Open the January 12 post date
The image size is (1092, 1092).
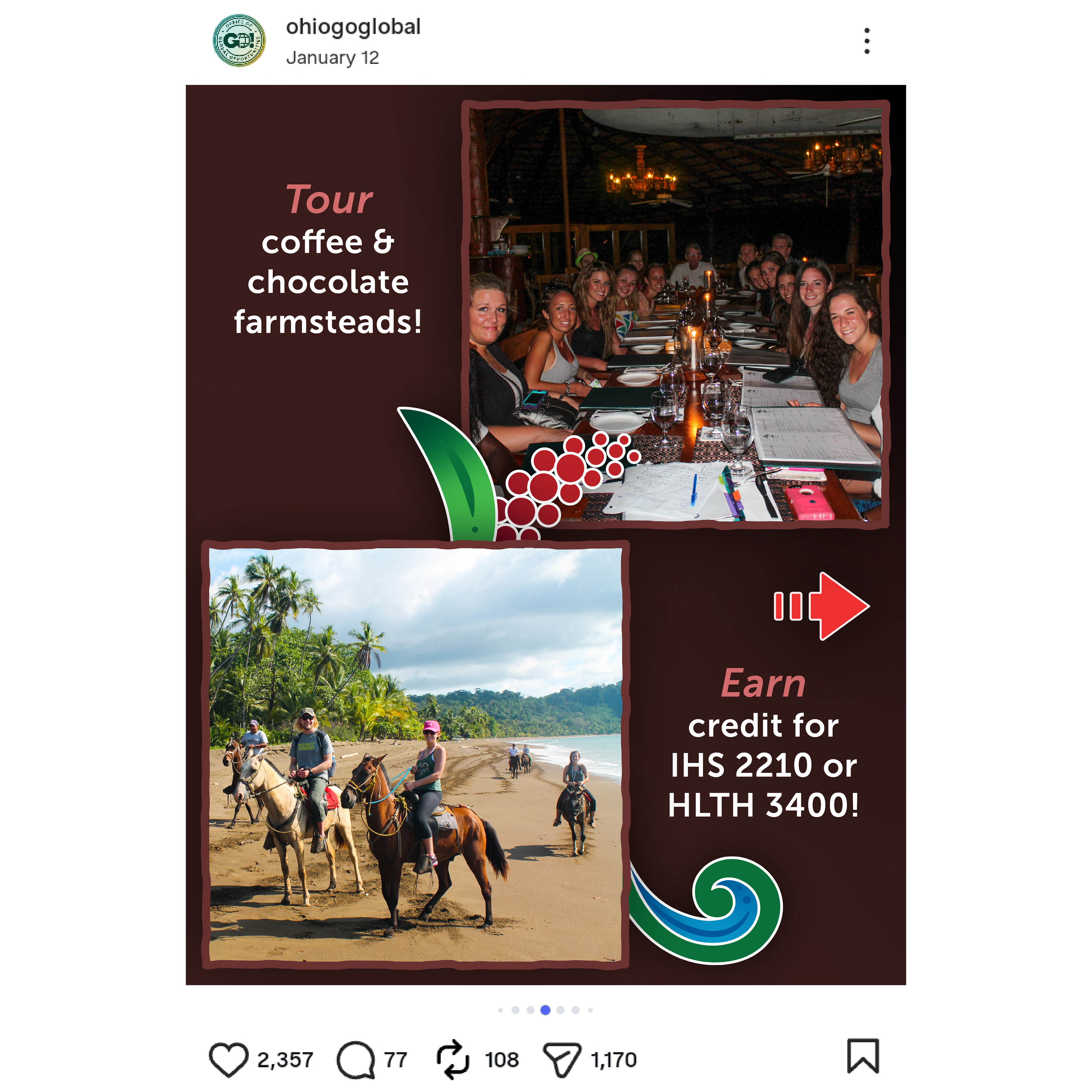click(332, 58)
